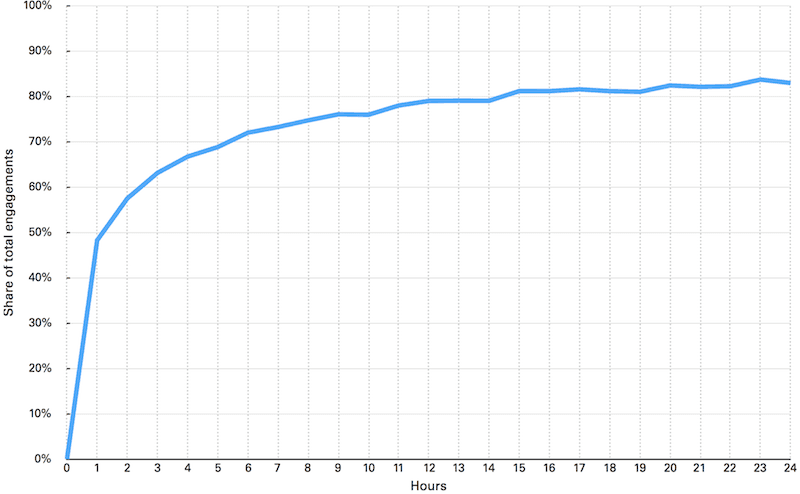This screenshot has width=800, height=494.
Task: Click the line's data point at hour 6
Action: coord(248,132)
